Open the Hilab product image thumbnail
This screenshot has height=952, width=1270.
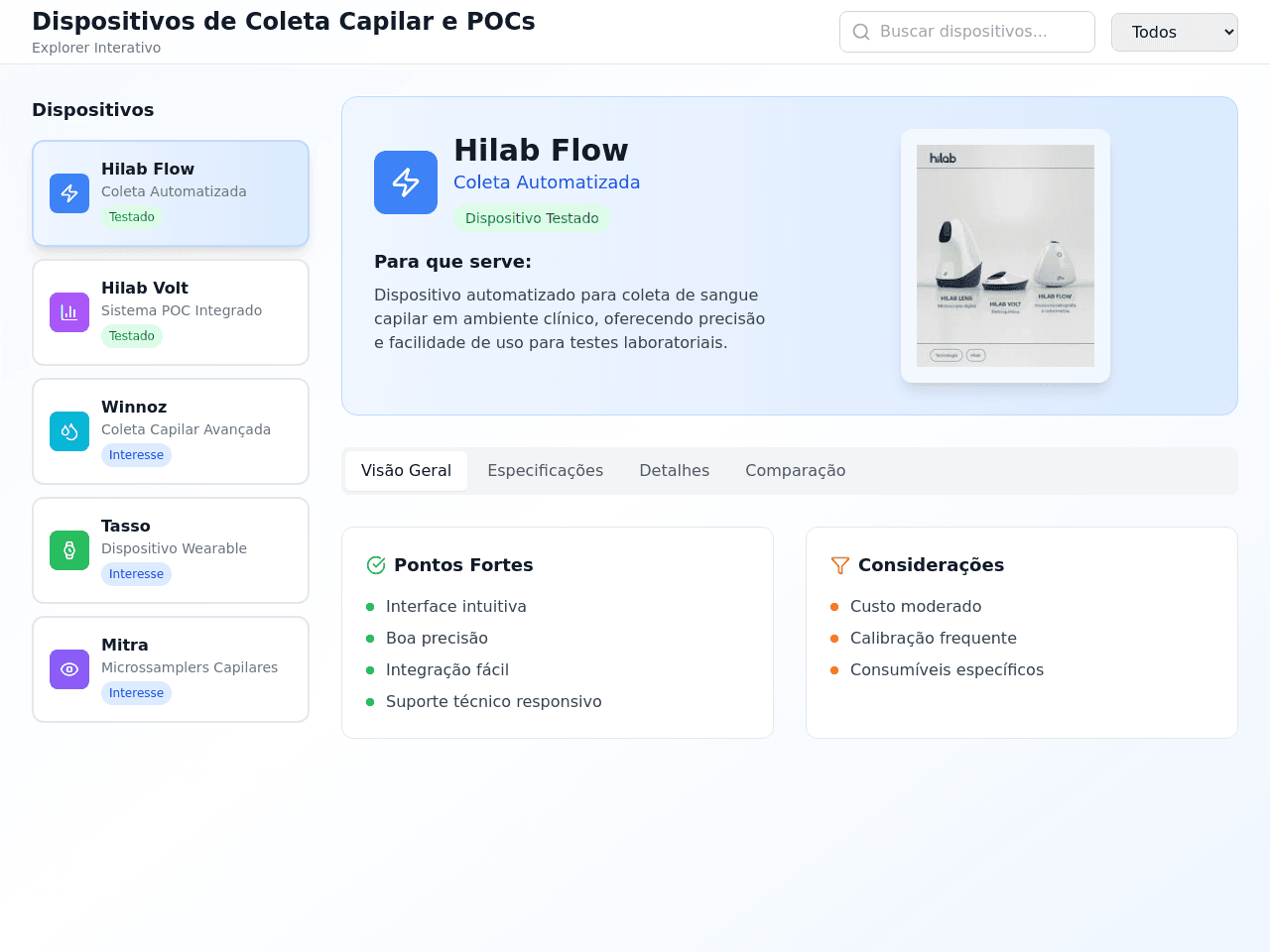1005,256
